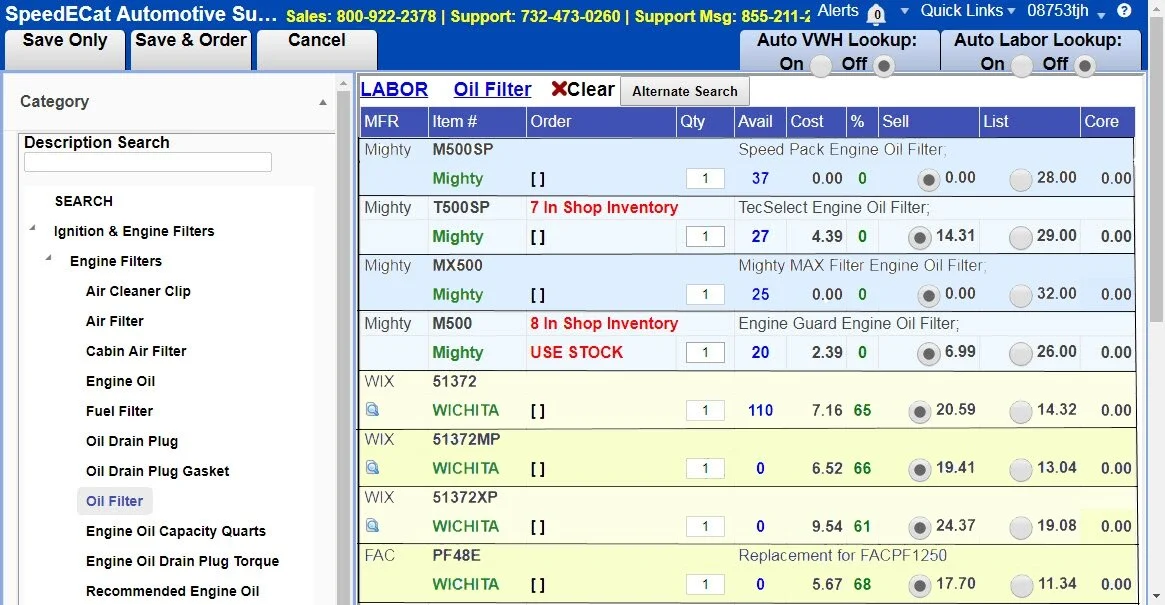Click order brackets for WIX 51372MP
This screenshot has height=605, width=1165.
(x=538, y=469)
